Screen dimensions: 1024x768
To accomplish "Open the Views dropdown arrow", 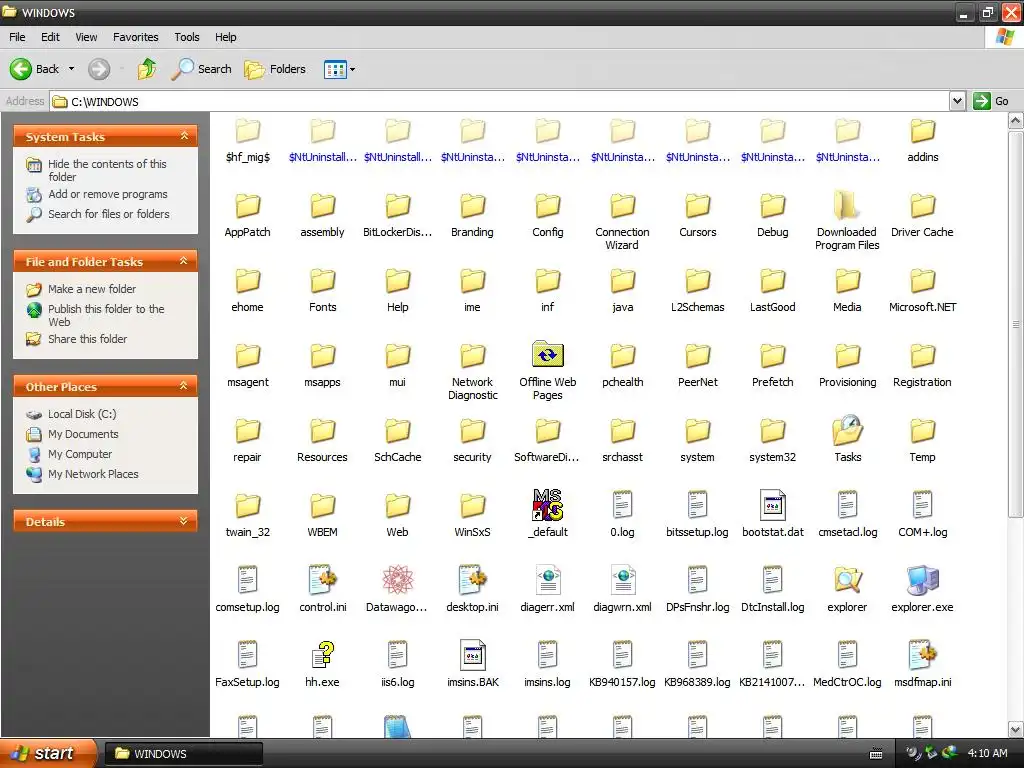I will click(353, 69).
